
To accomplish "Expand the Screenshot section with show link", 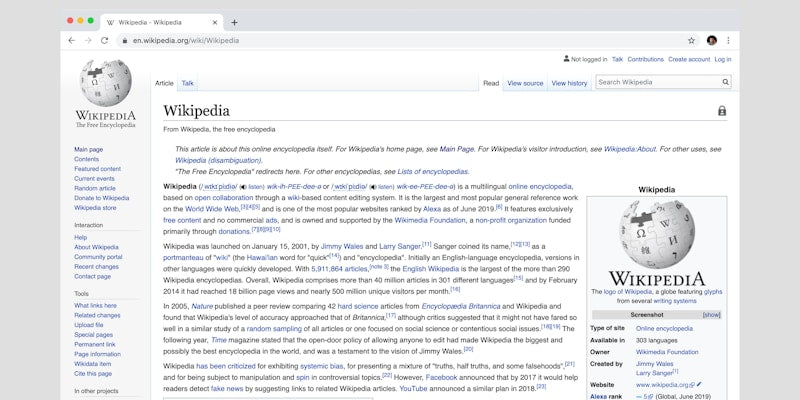I will pyautogui.click(x=711, y=314).
